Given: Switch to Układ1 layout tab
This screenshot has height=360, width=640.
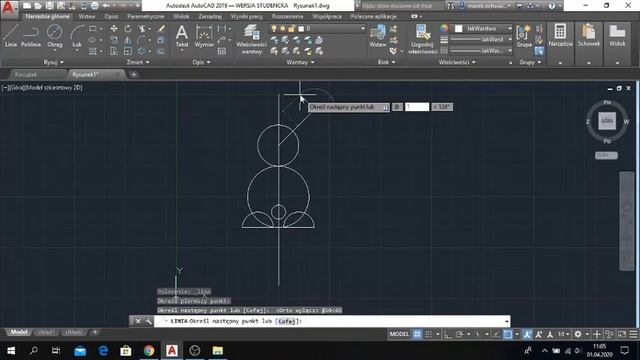Looking at the screenshot, I should pos(46,332).
